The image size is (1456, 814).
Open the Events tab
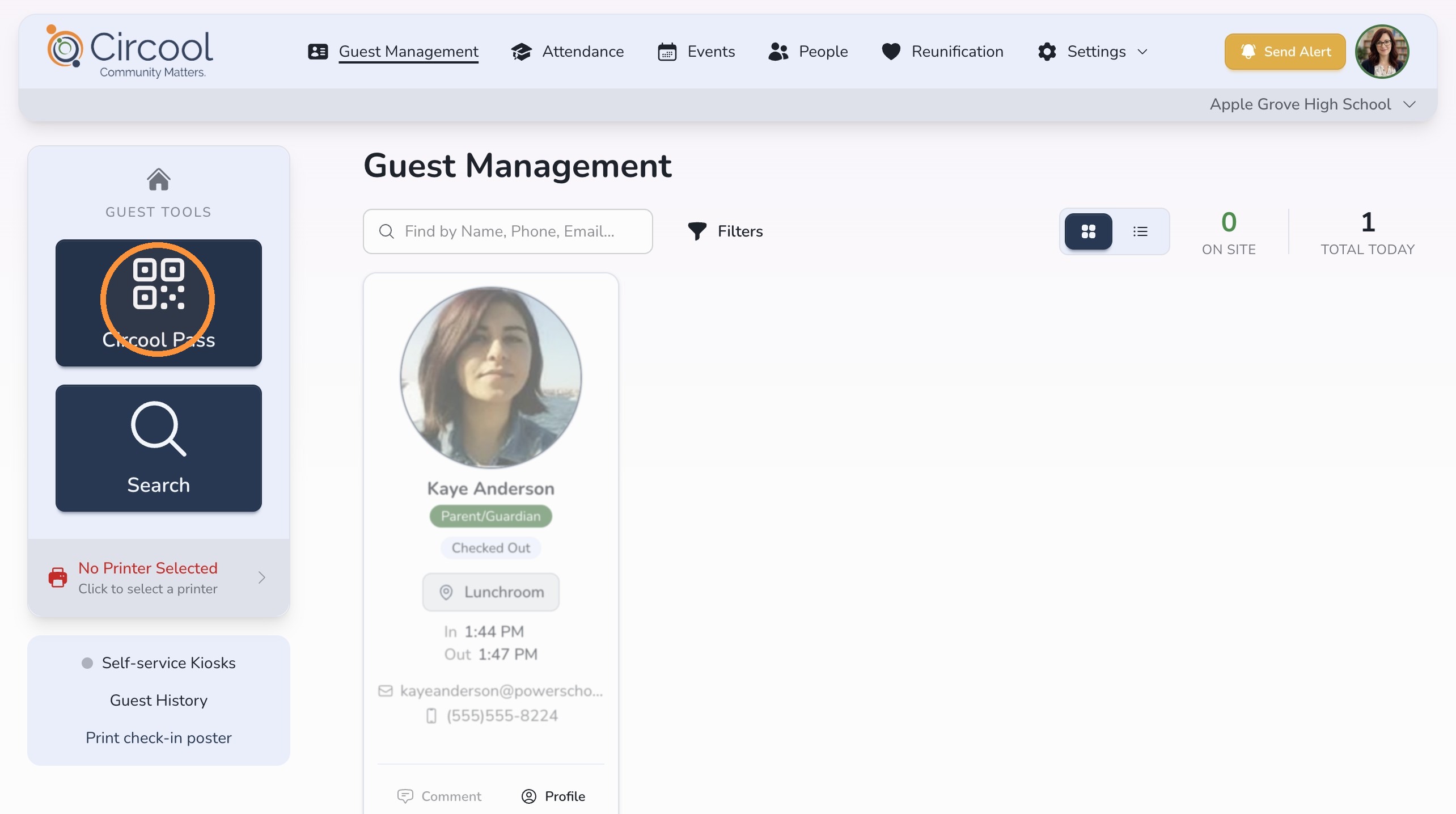point(711,52)
